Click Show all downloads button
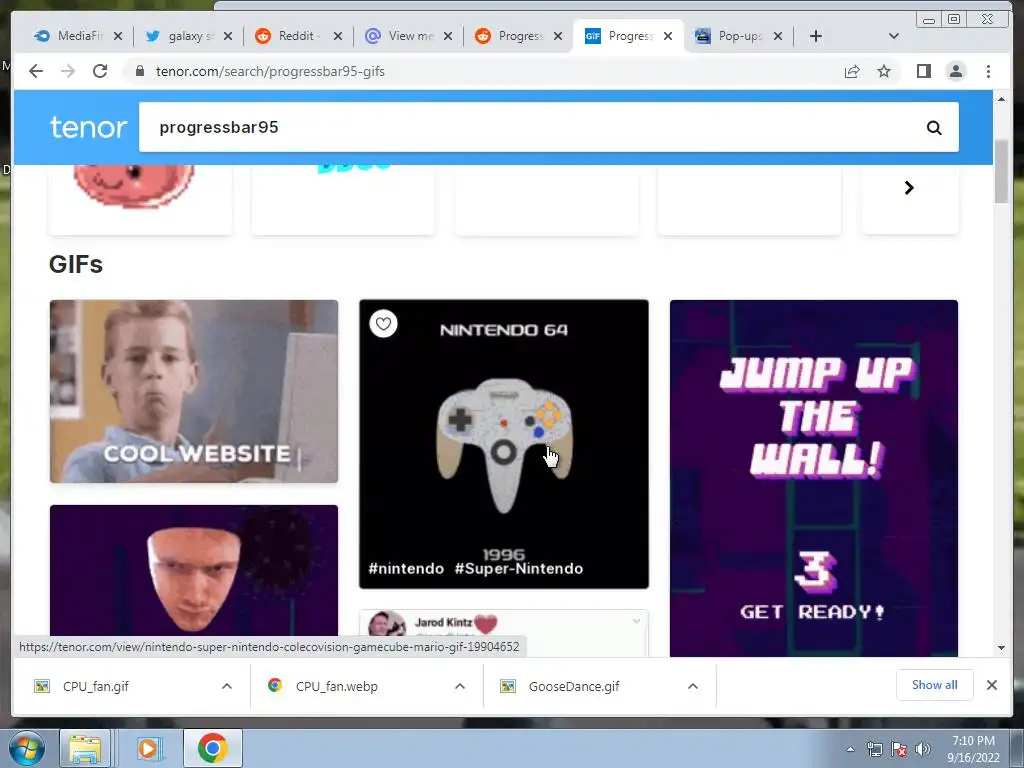The width and height of the screenshot is (1024, 768). click(x=935, y=685)
